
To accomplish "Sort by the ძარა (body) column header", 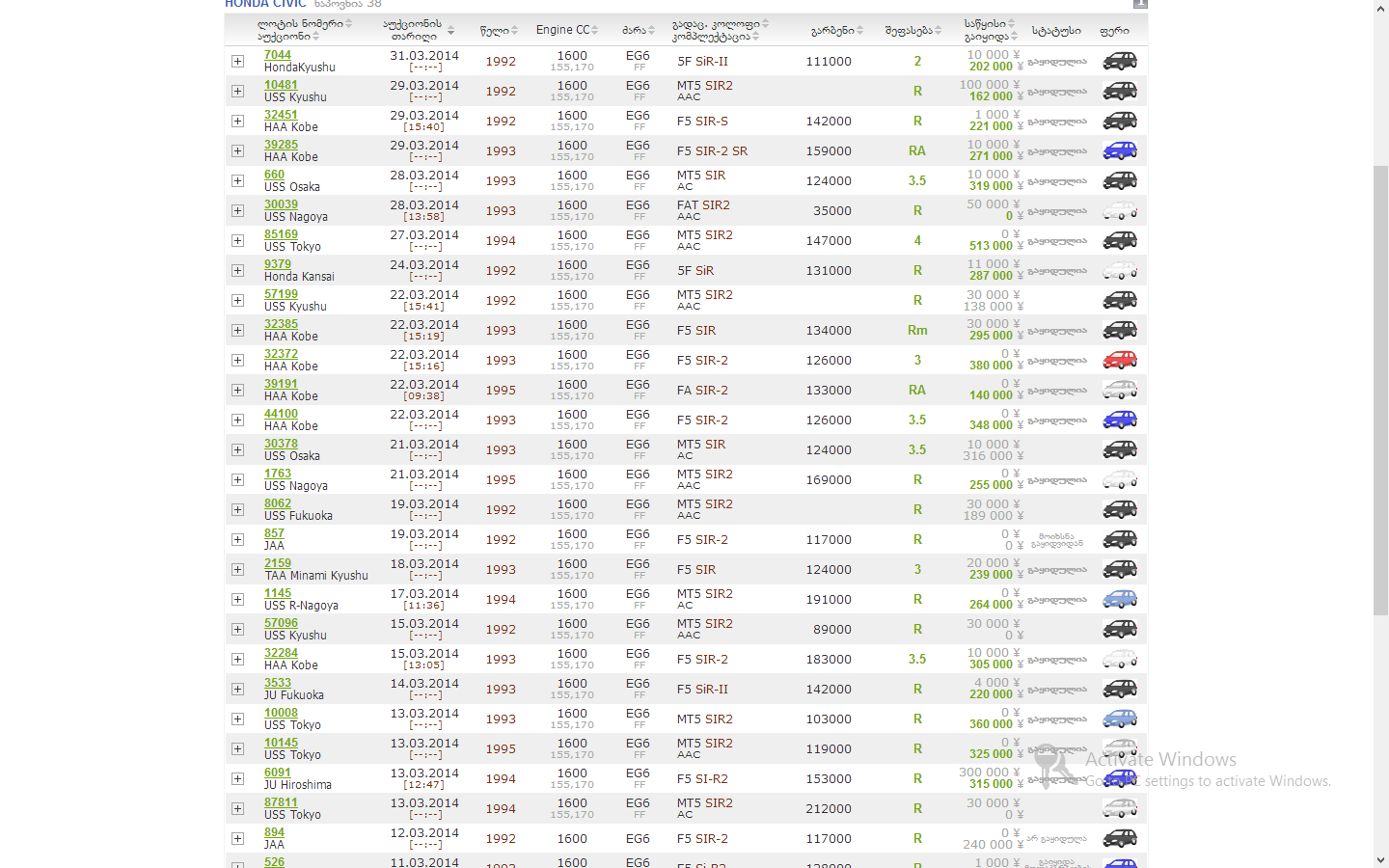I will click(x=639, y=30).
